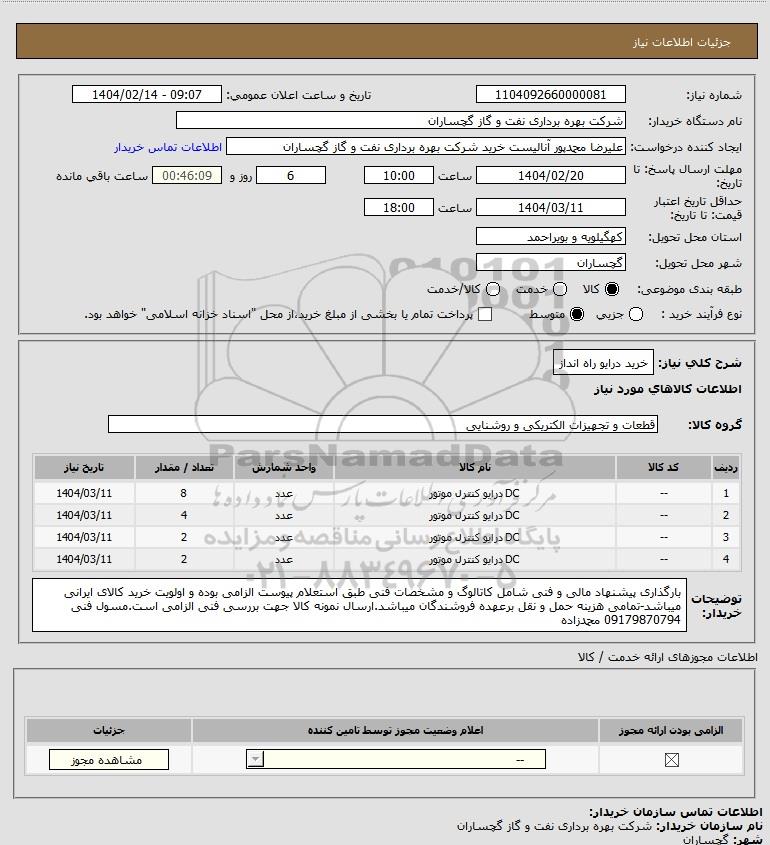Click item name in row 3
The image size is (770, 845).
pyautogui.click(x=475, y=537)
